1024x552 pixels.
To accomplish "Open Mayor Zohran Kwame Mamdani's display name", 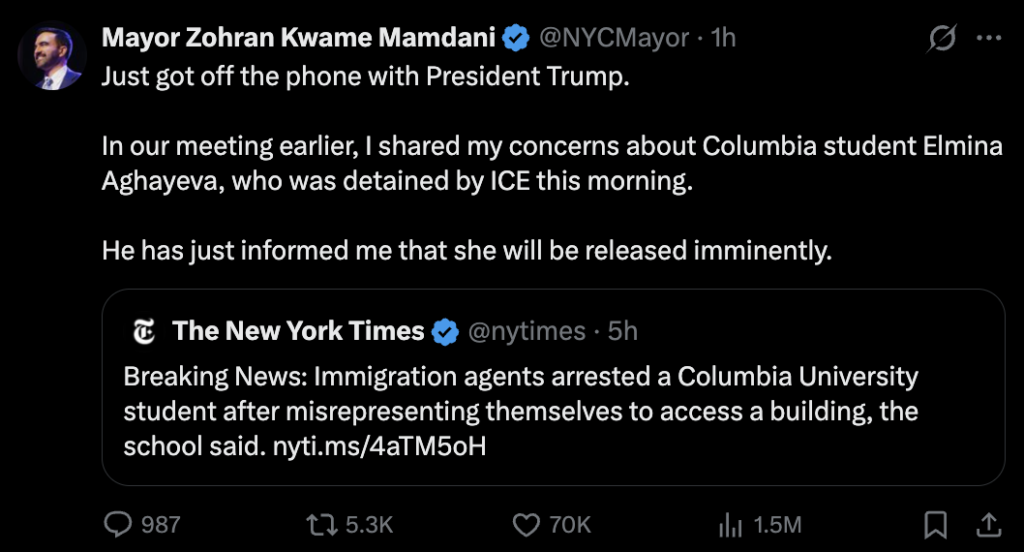I will point(299,38).
